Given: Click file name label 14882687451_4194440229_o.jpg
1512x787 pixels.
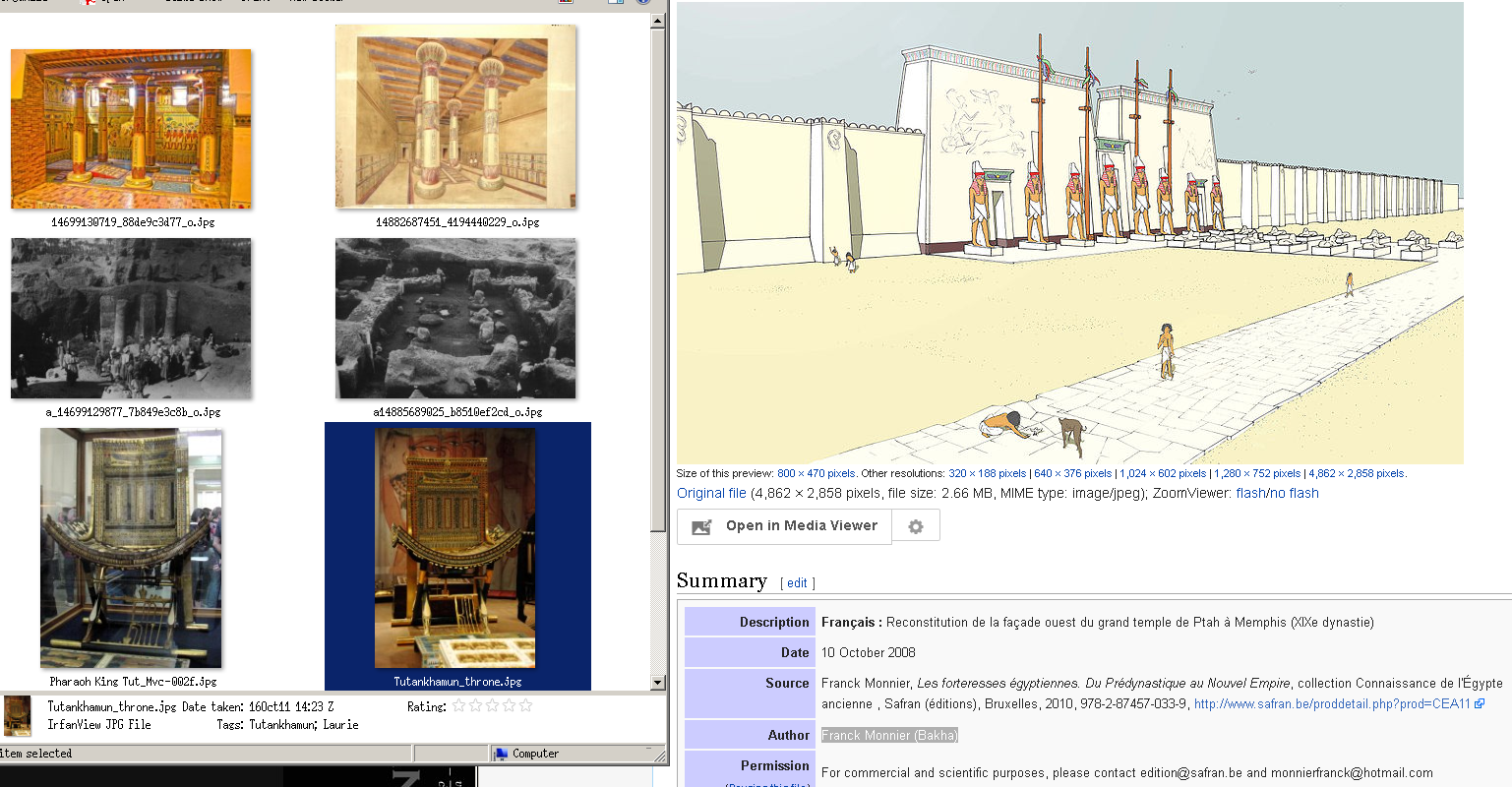Looking at the screenshot, I should [x=457, y=222].
